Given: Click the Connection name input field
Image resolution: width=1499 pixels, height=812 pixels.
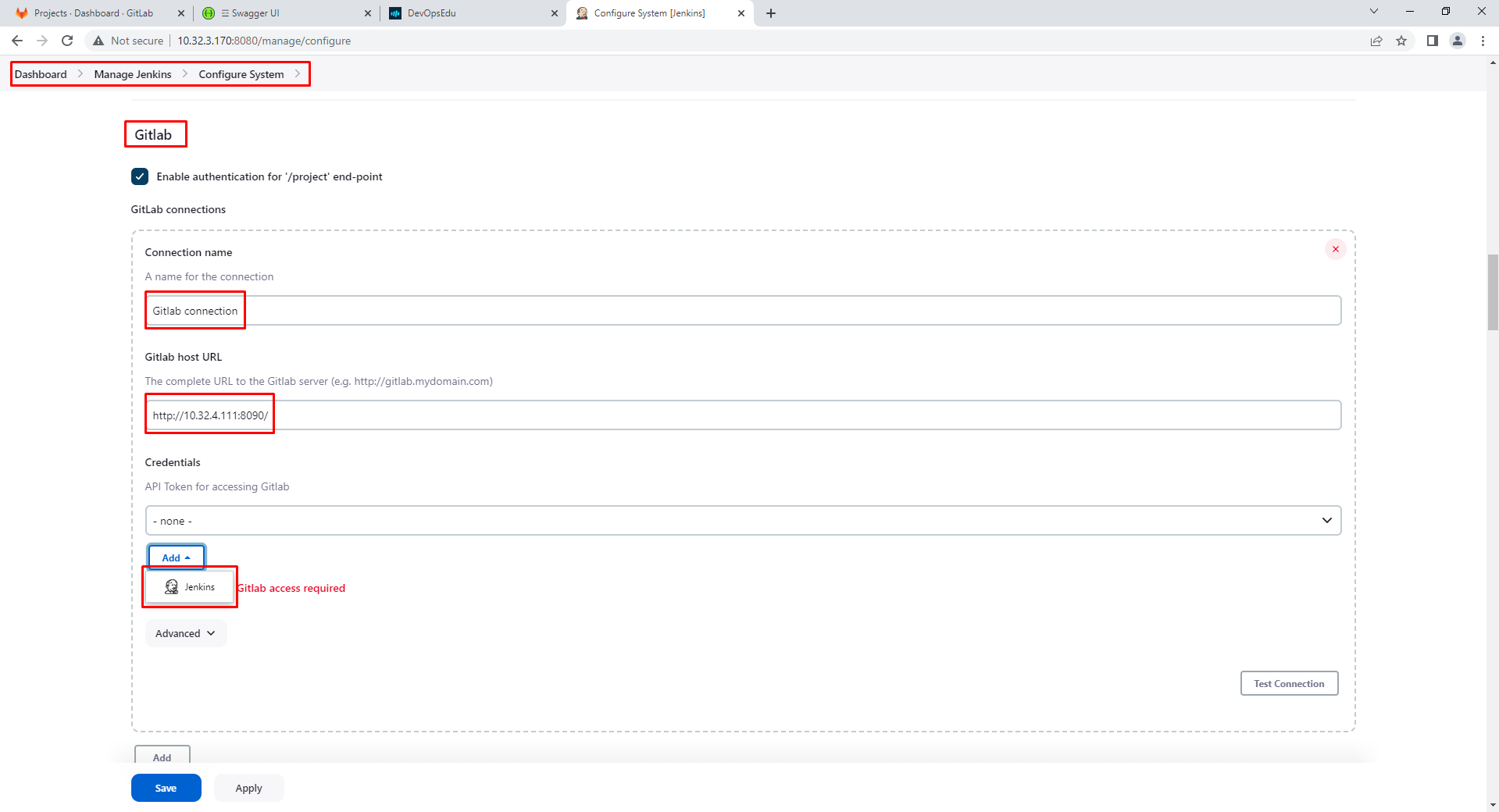Looking at the screenshot, I should point(743,311).
